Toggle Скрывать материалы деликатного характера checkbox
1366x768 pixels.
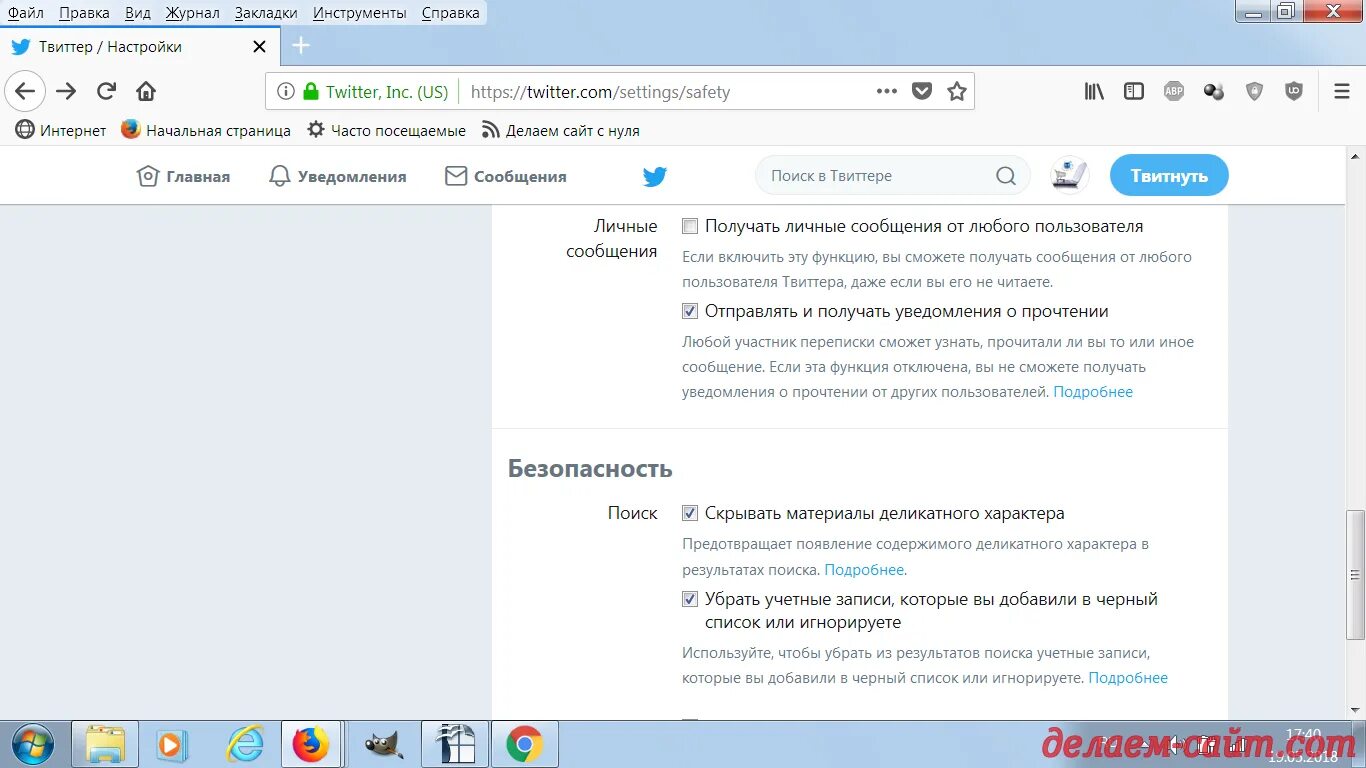(690, 513)
